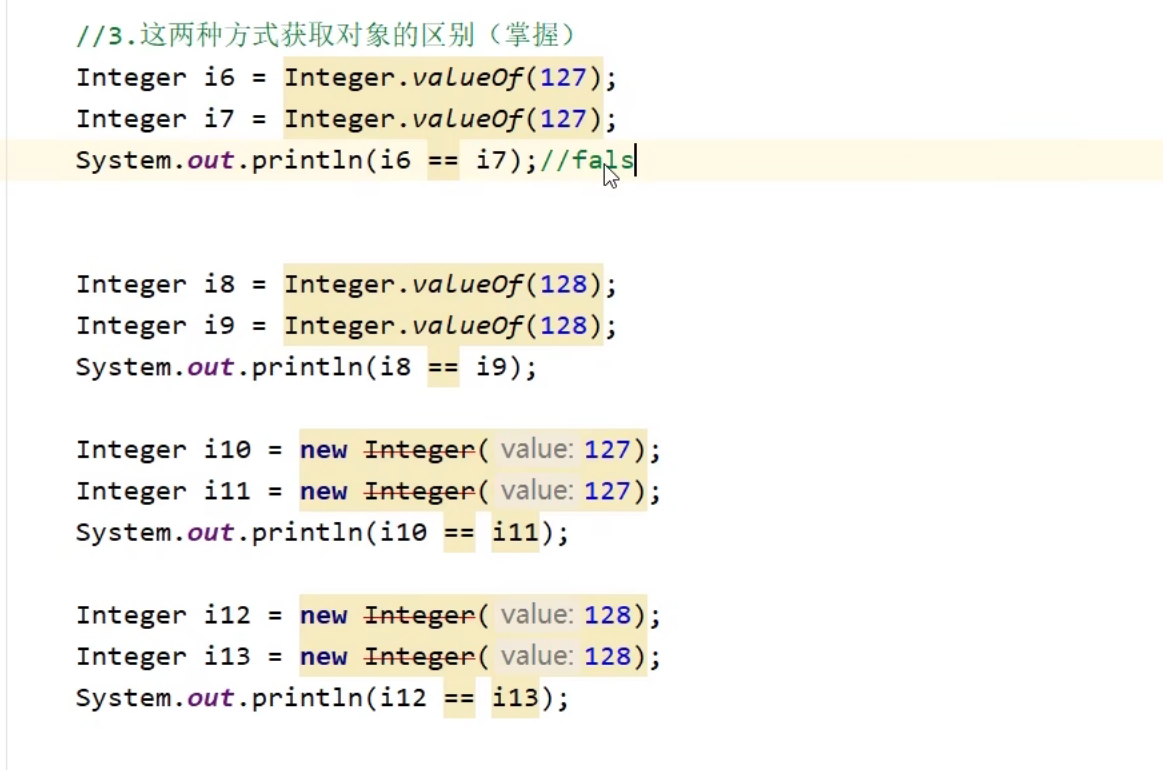Click the new keyword in the i13 declaration
Viewport: 1163px width, 770px height.
[323, 657]
